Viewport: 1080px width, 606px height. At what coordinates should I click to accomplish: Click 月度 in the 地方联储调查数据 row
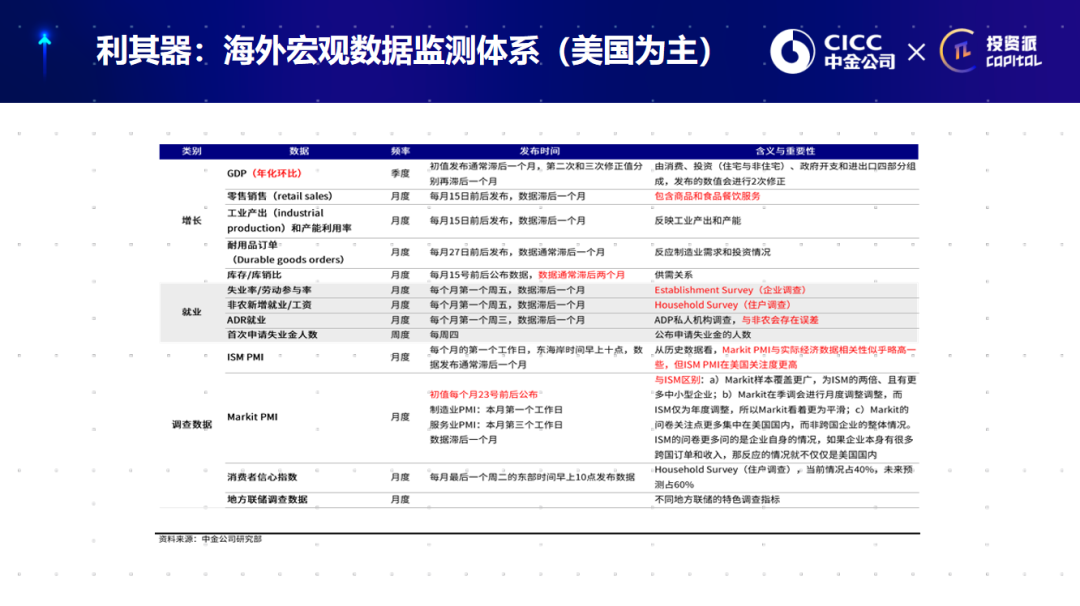pos(400,499)
